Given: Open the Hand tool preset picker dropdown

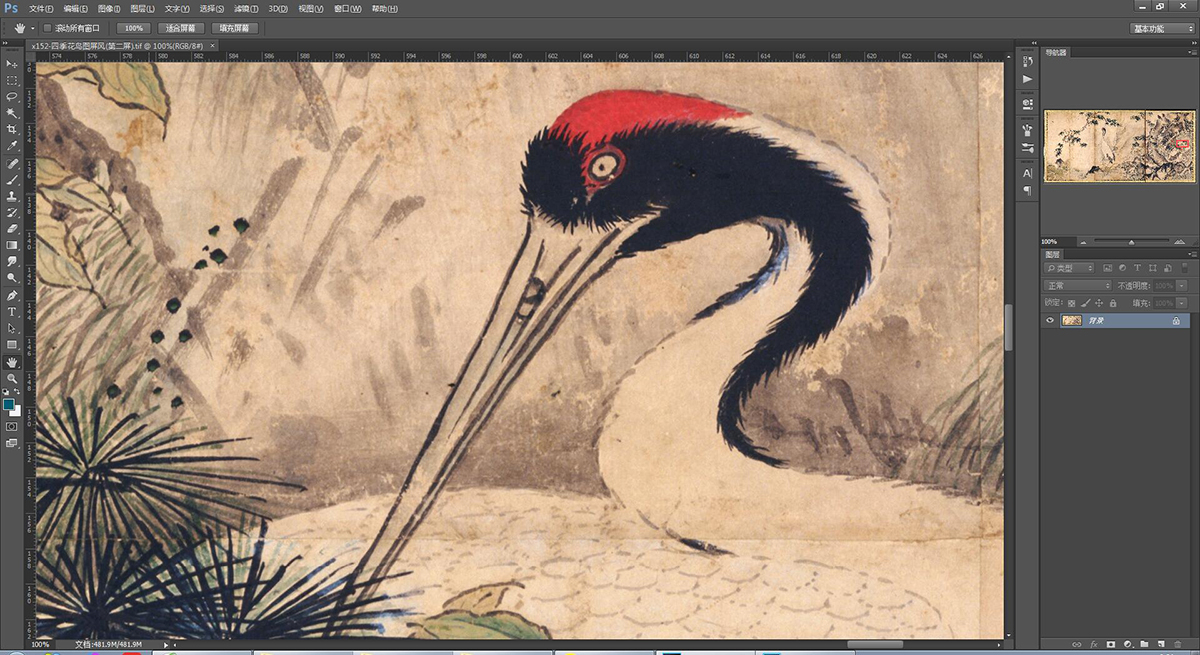Looking at the screenshot, I should 33,28.
